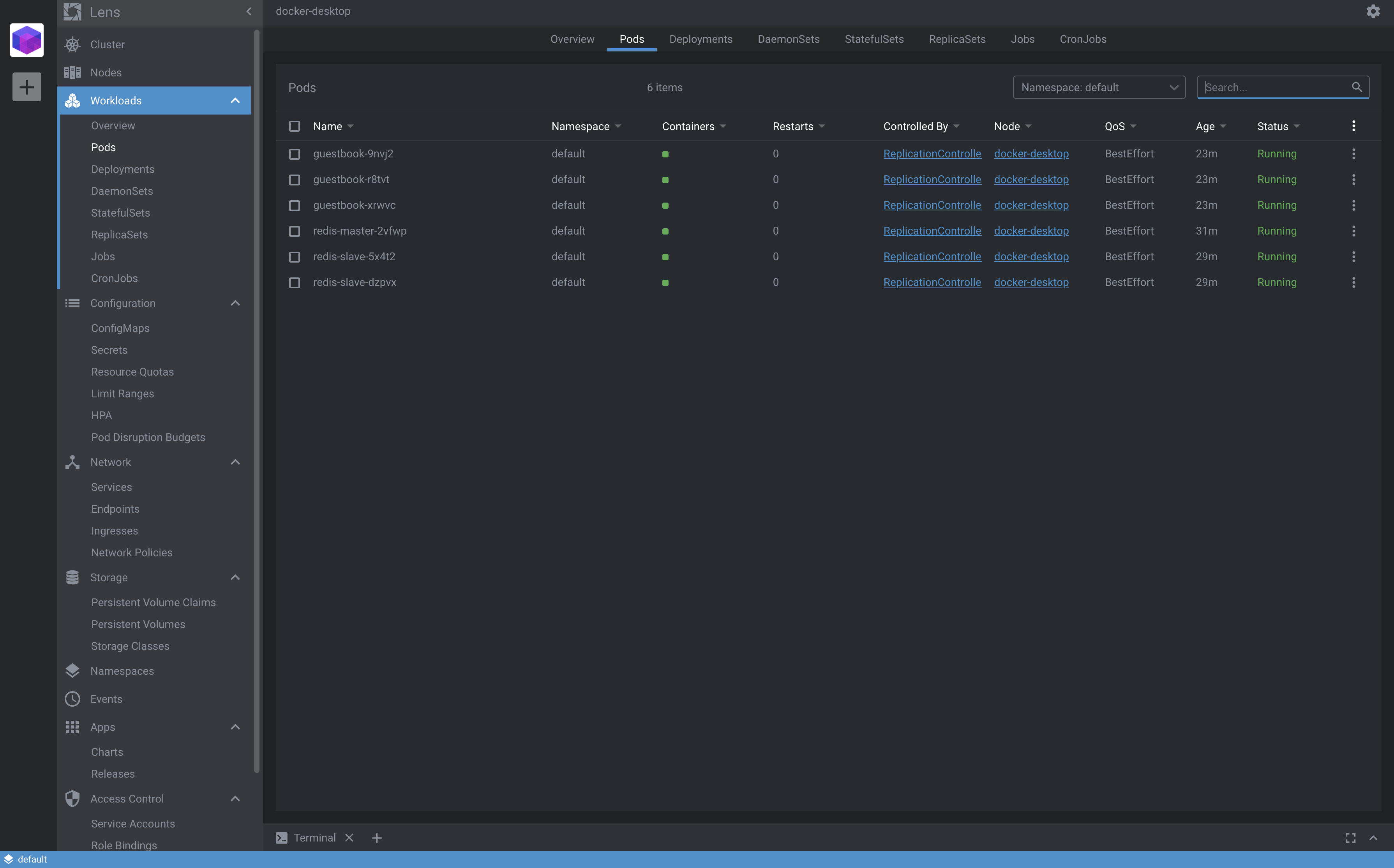The width and height of the screenshot is (1394, 868).
Task: Click the Workloads cubes icon
Action: point(72,101)
